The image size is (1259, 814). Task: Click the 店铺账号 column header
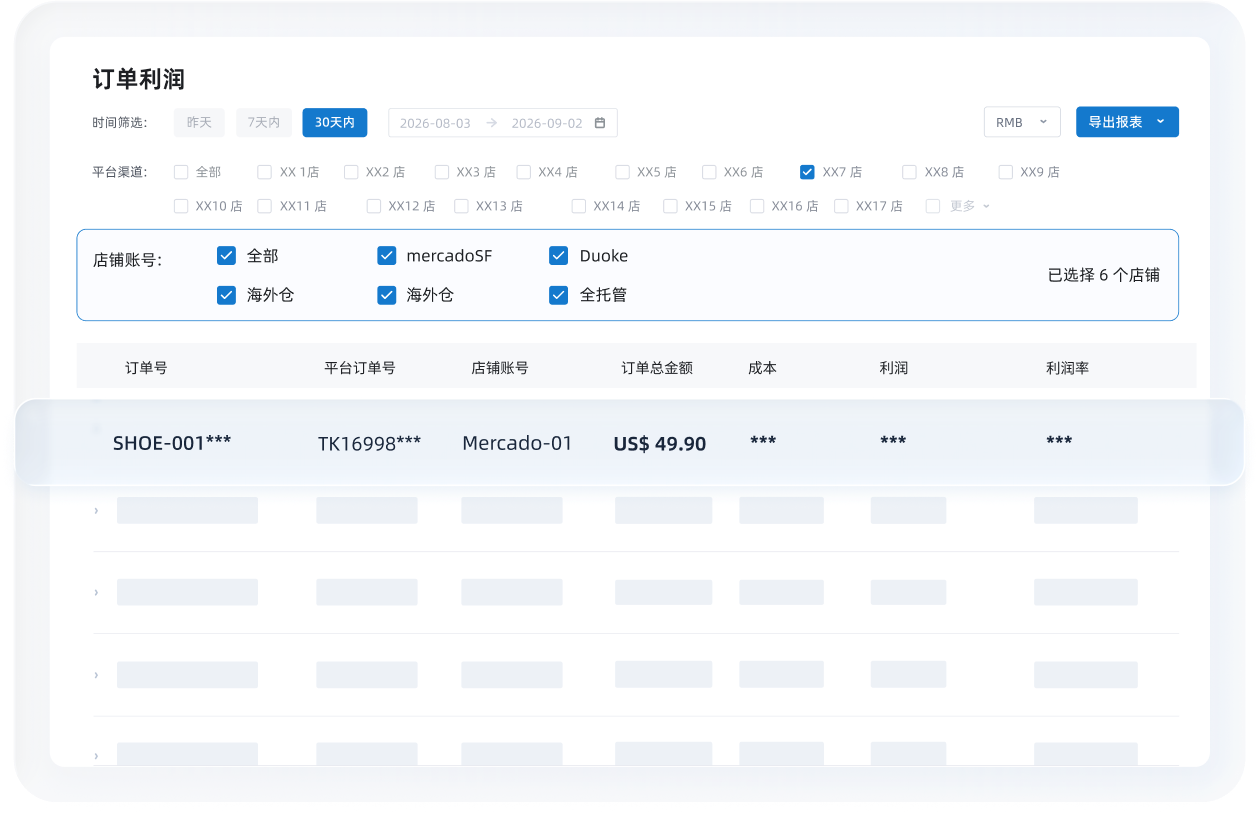tap(500, 368)
